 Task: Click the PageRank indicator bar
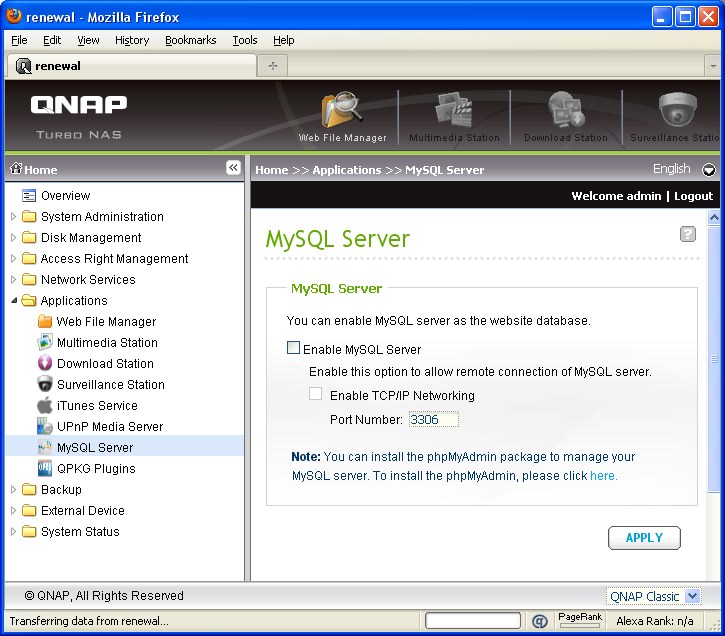[x=580, y=625]
